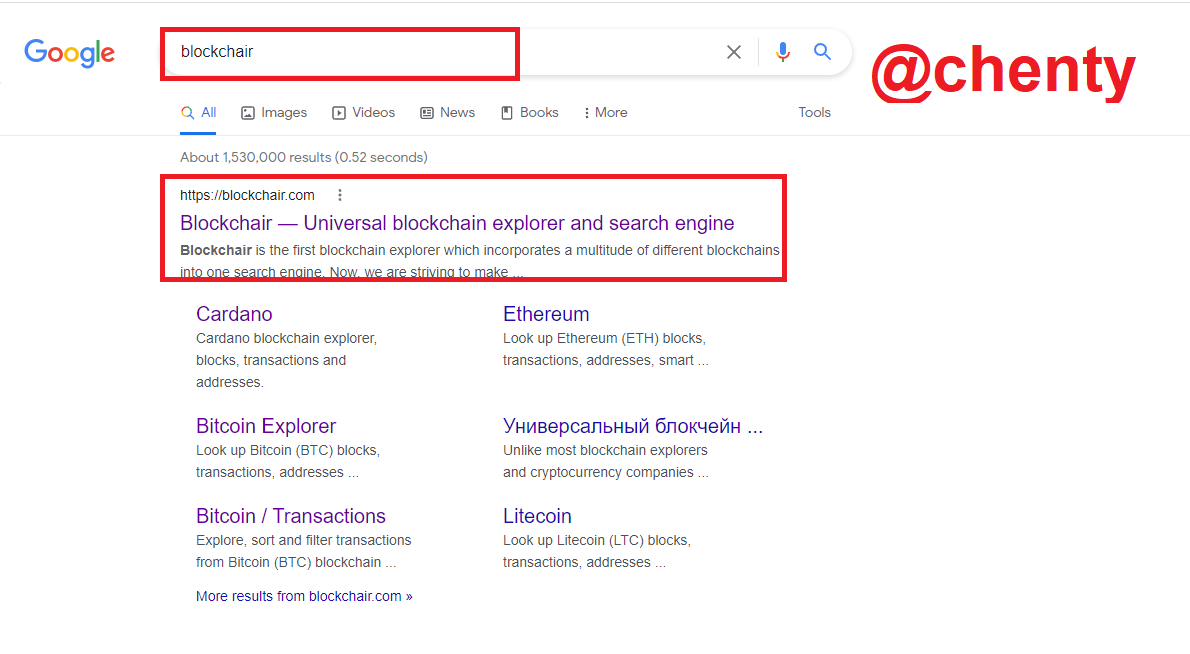Switch to the Images tab
Screen dimensions: 1190x654
pyautogui.click(x=274, y=113)
